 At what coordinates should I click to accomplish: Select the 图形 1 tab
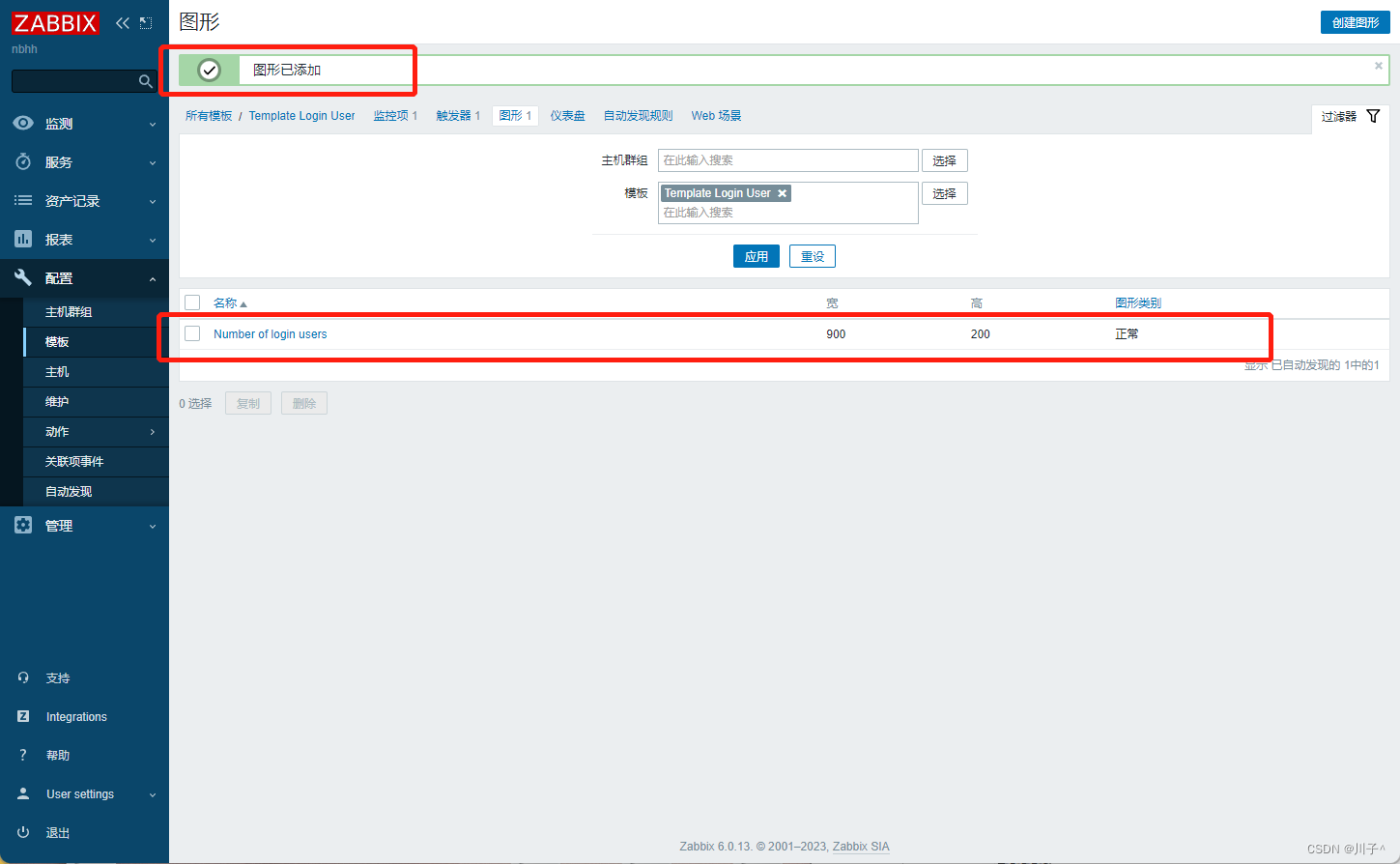click(x=515, y=115)
